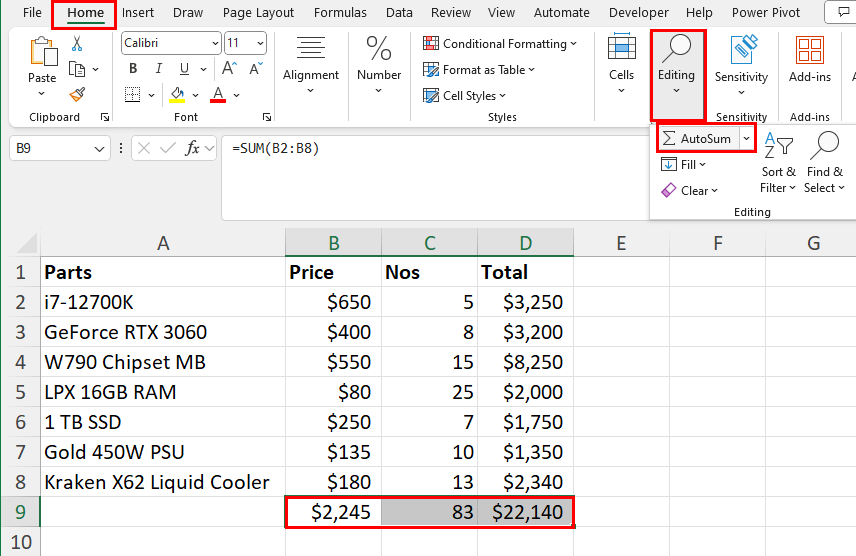Viewport: 856px width, 556px height.
Task: Click the Comments speech bubble icon
Action: [843, 12]
